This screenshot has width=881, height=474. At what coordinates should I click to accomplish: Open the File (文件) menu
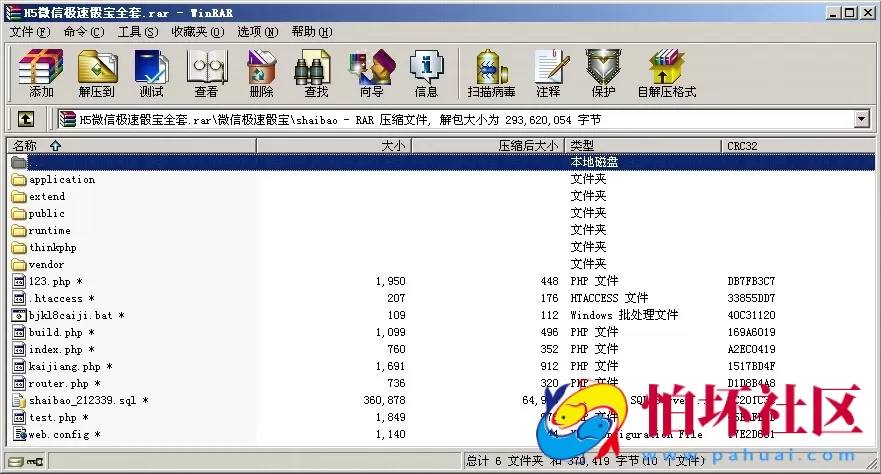(30, 32)
